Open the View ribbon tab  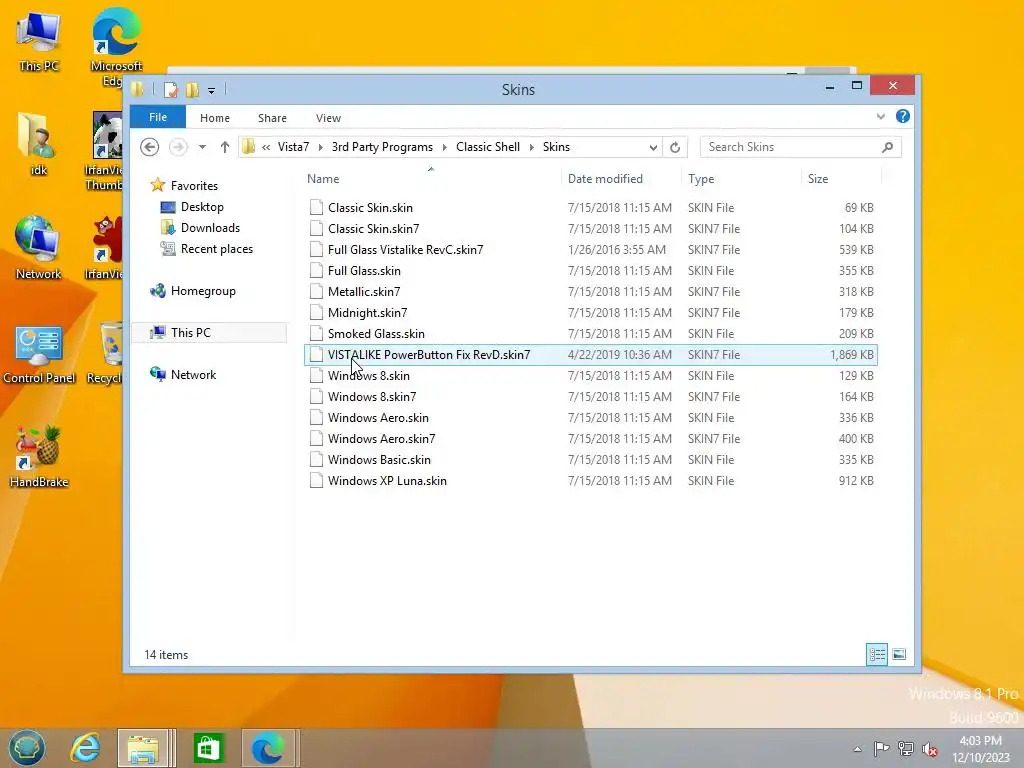click(328, 118)
